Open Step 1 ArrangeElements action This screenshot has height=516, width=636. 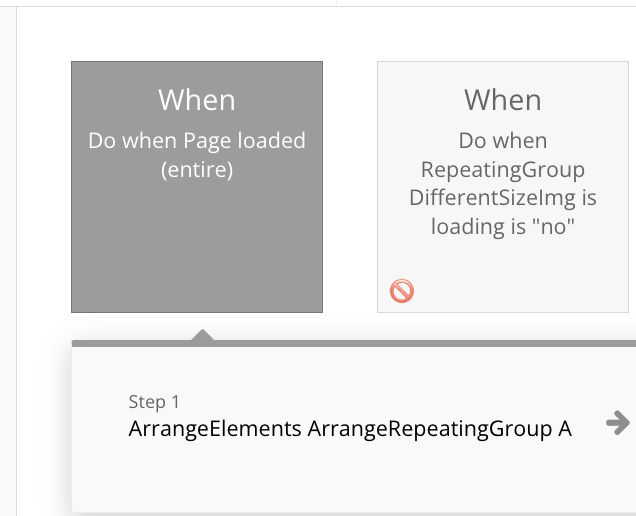click(350, 416)
